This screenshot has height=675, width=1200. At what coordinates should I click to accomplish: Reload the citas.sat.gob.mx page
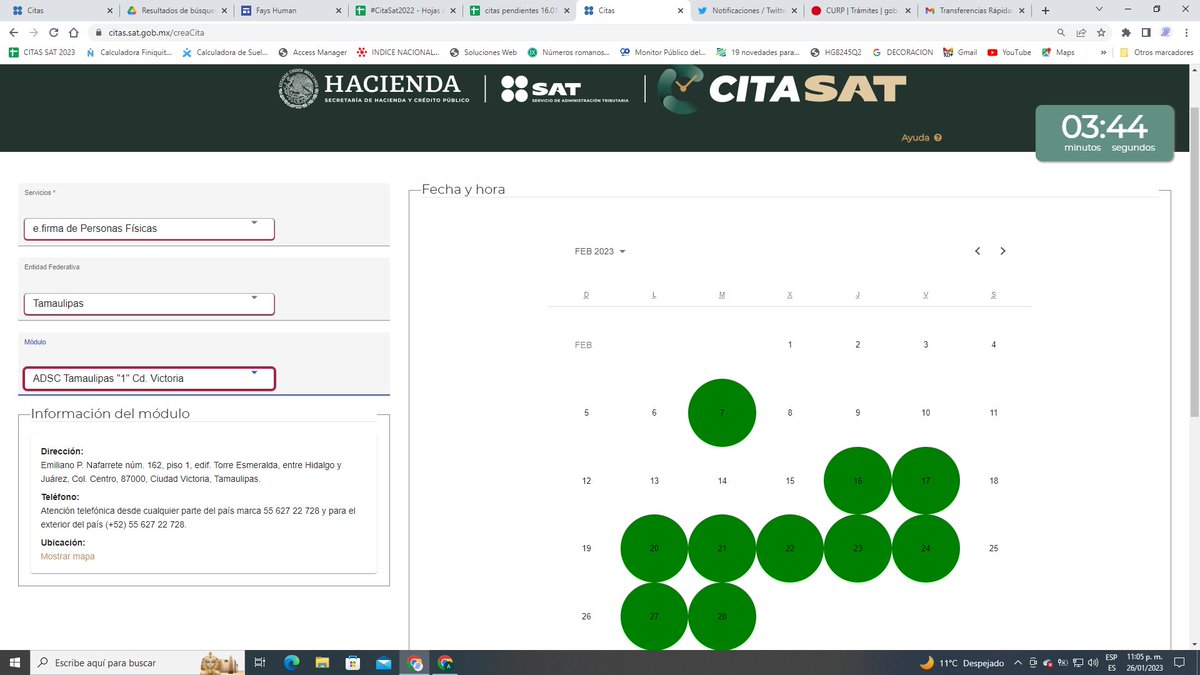point(53,32)
